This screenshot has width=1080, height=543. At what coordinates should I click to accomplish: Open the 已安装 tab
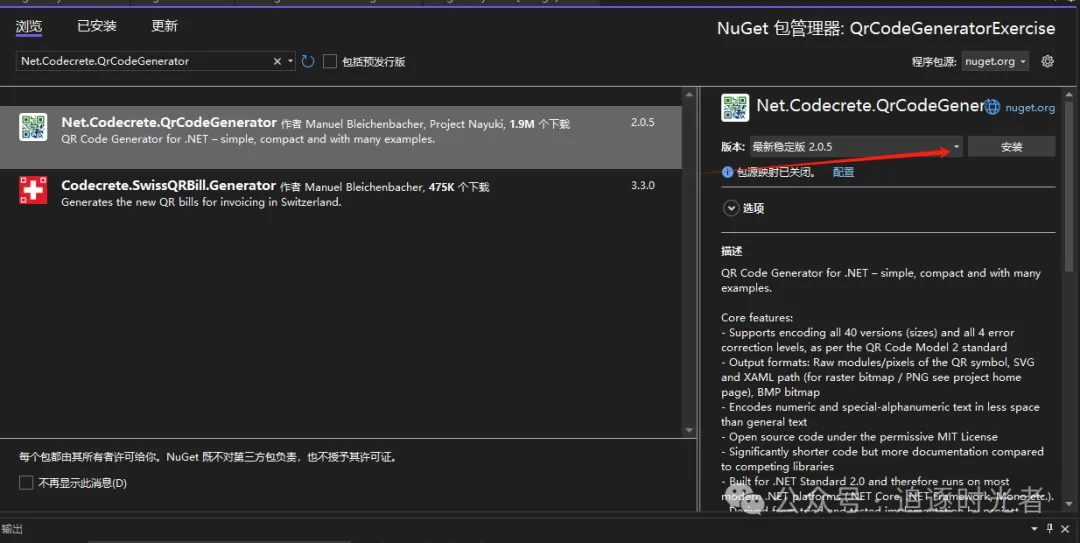point(97,26)
